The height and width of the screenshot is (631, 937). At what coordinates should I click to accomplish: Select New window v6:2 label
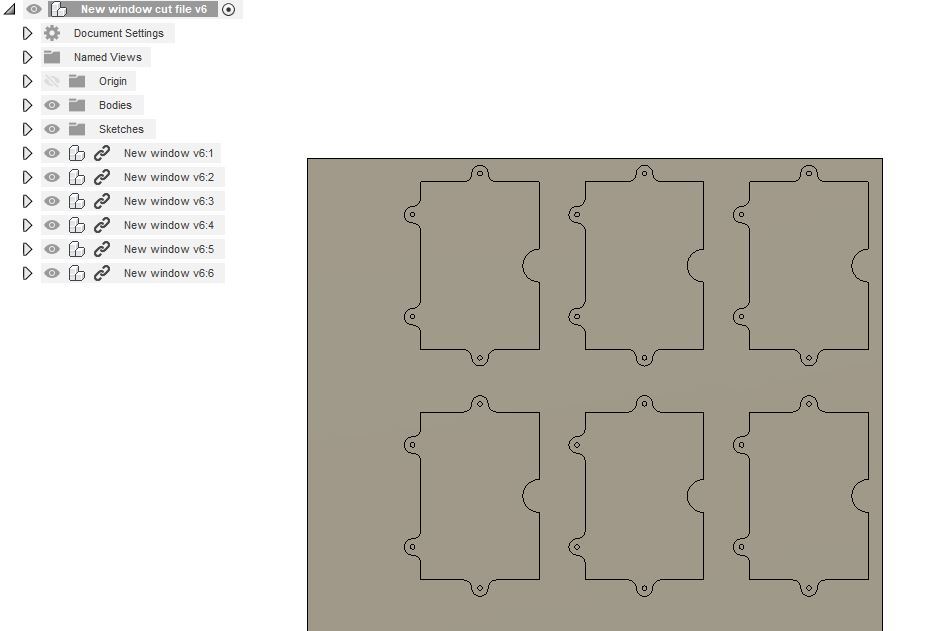point(169,177)
